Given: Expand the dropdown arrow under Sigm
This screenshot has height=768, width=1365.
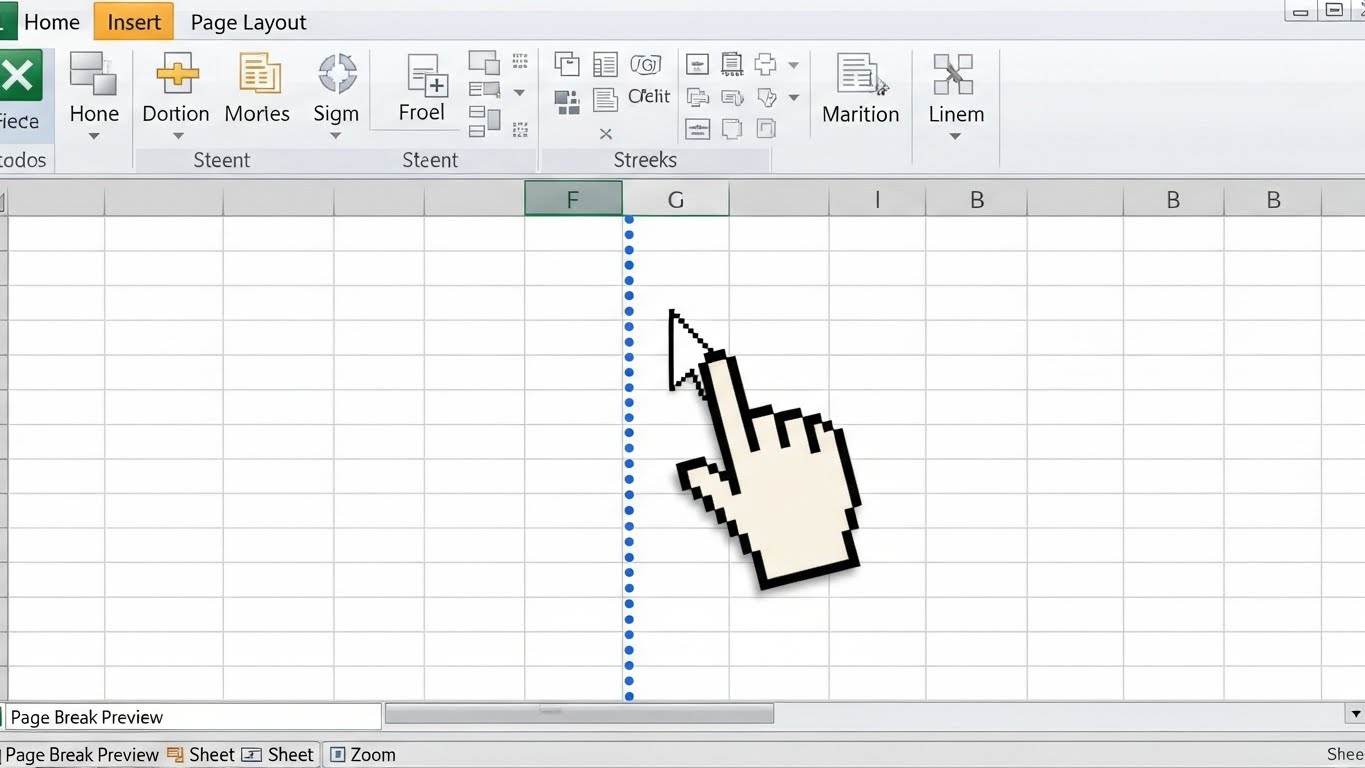Looking at the screenshot, I should (x=336, y=136).
